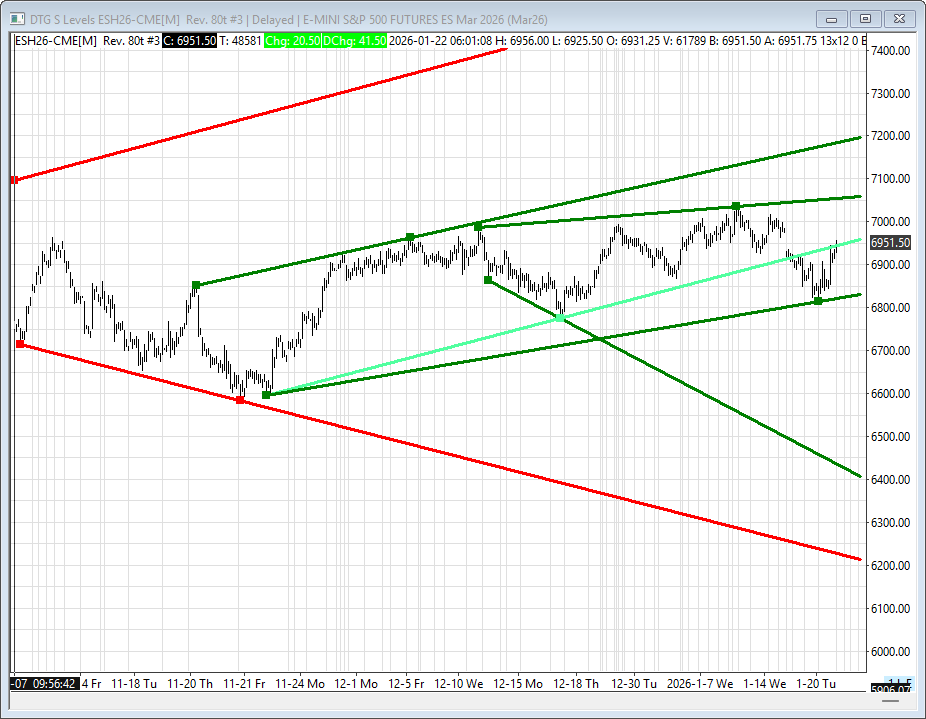Select green anchor point near 12-5 Fr

pyautogui.click(x=410, y=237)
